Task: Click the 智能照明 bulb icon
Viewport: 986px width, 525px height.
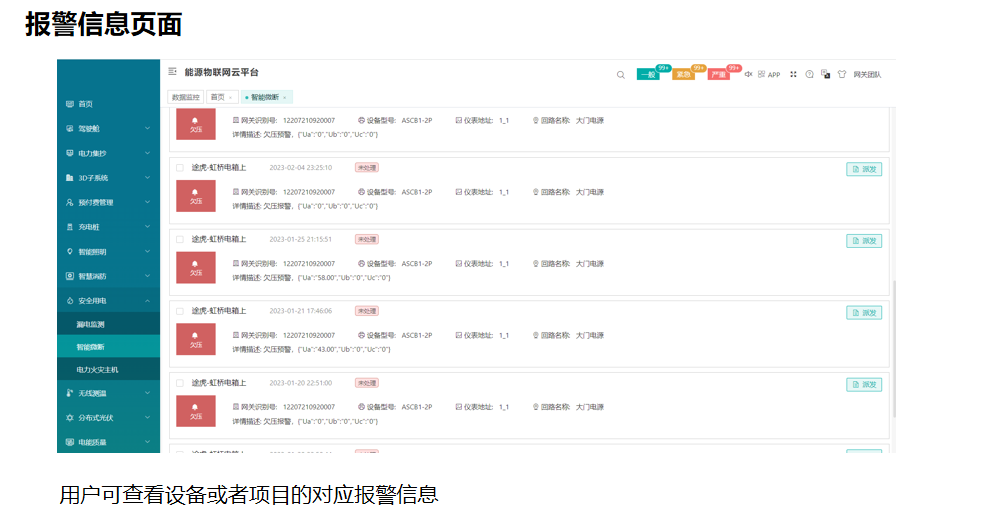Action: click(x=70, y=251)
